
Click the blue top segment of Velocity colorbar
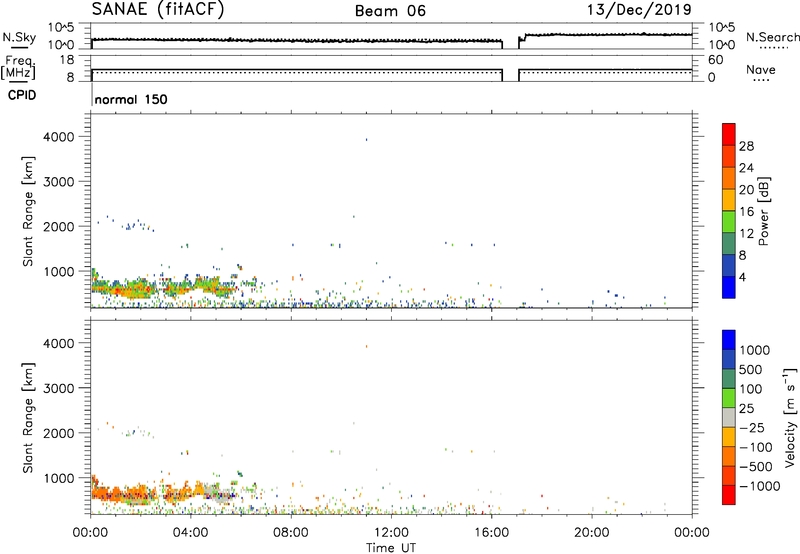729,340
